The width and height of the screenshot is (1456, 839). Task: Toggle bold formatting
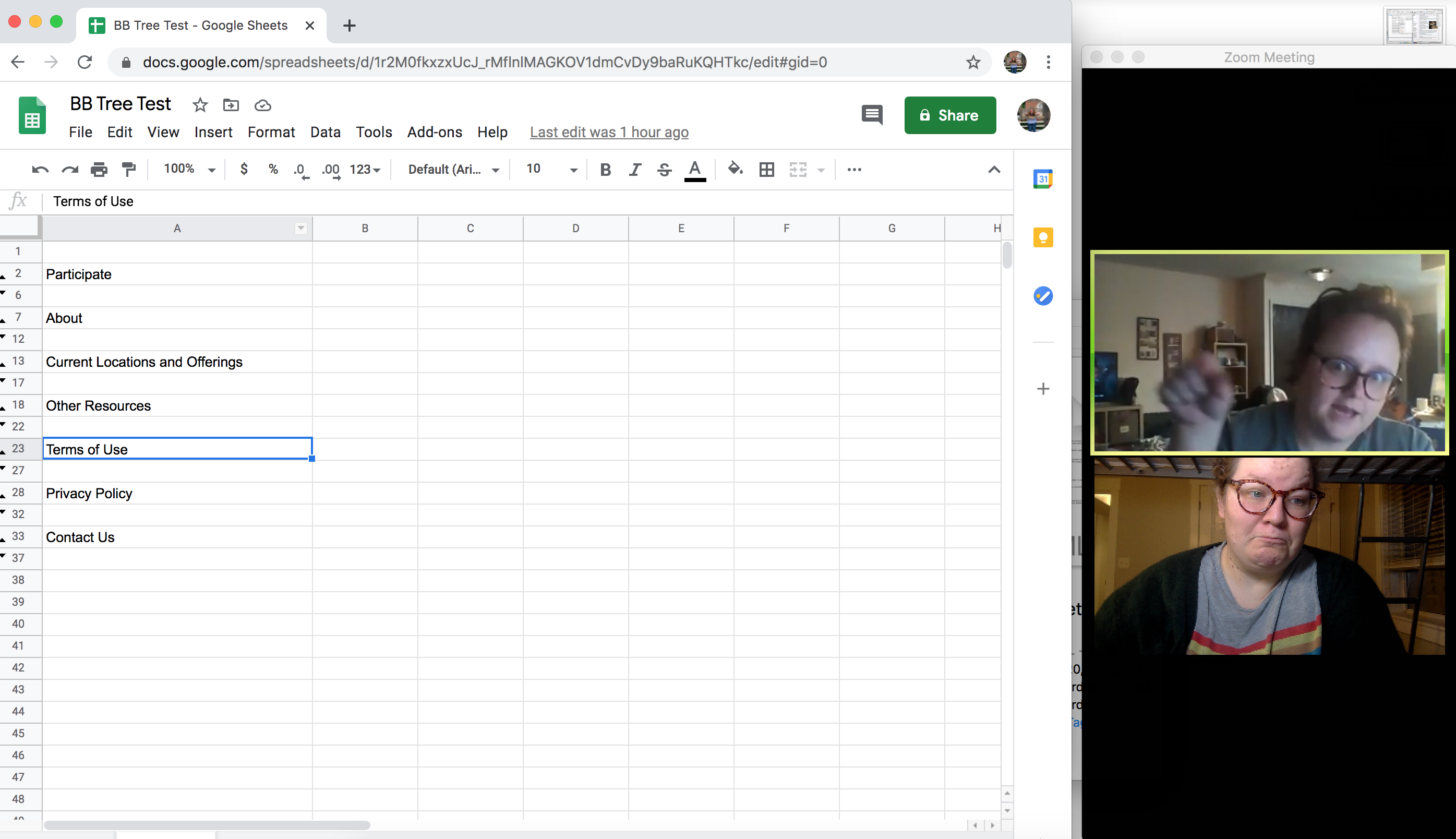(605, 169)
